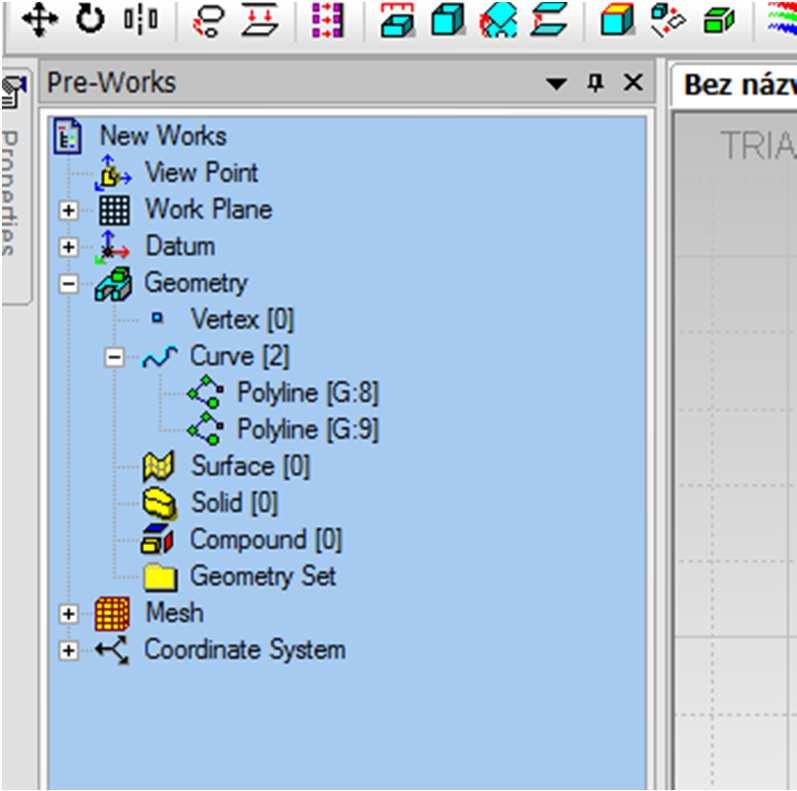Open the Pre-Works panel dropdown arrow
The width and height of the screenshot is (797, 791).
[x=557, y=83]
